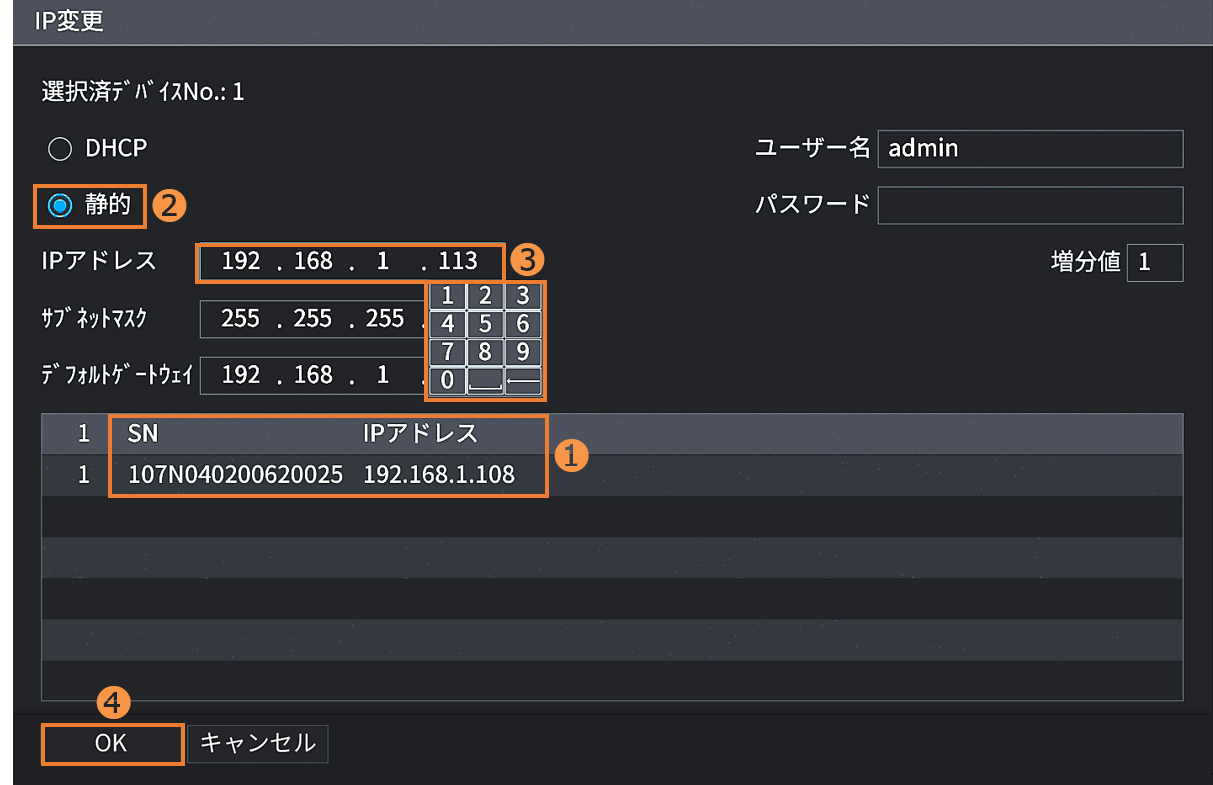Edit the last octet 113 of IP address

point(458,262)
